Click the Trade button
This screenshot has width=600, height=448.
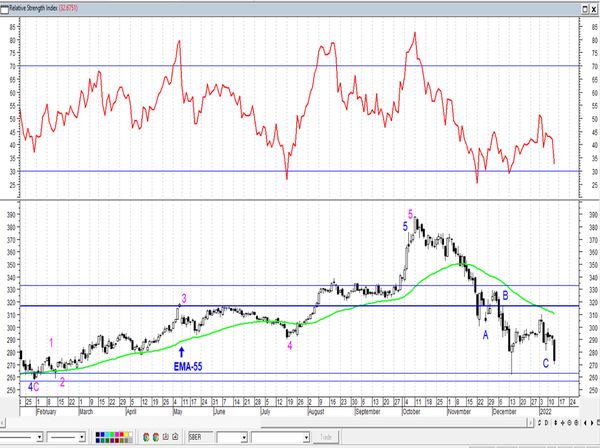click(x=326, y=437)
